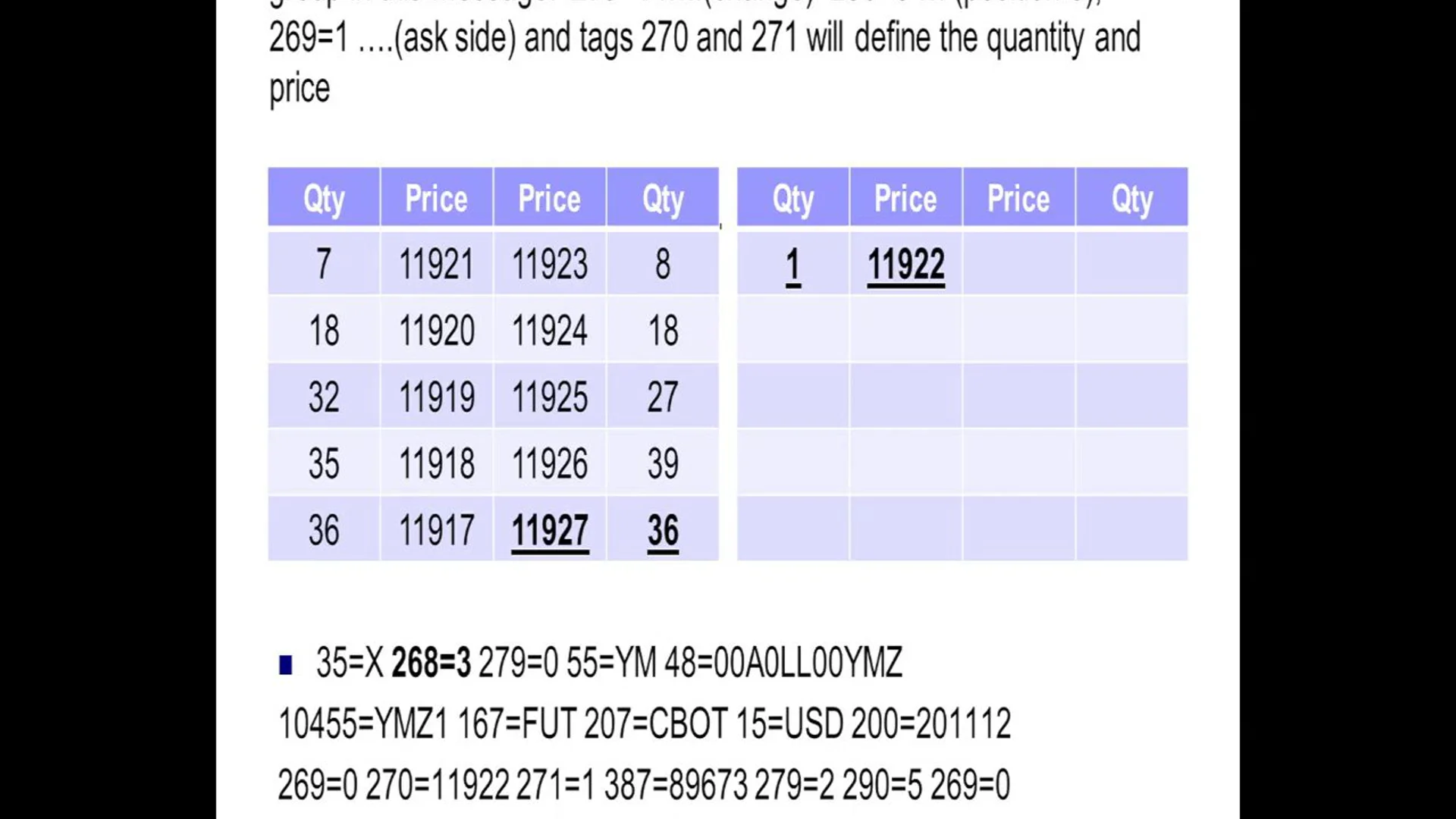Click the ask price 11923 cell

click(550, 264)
